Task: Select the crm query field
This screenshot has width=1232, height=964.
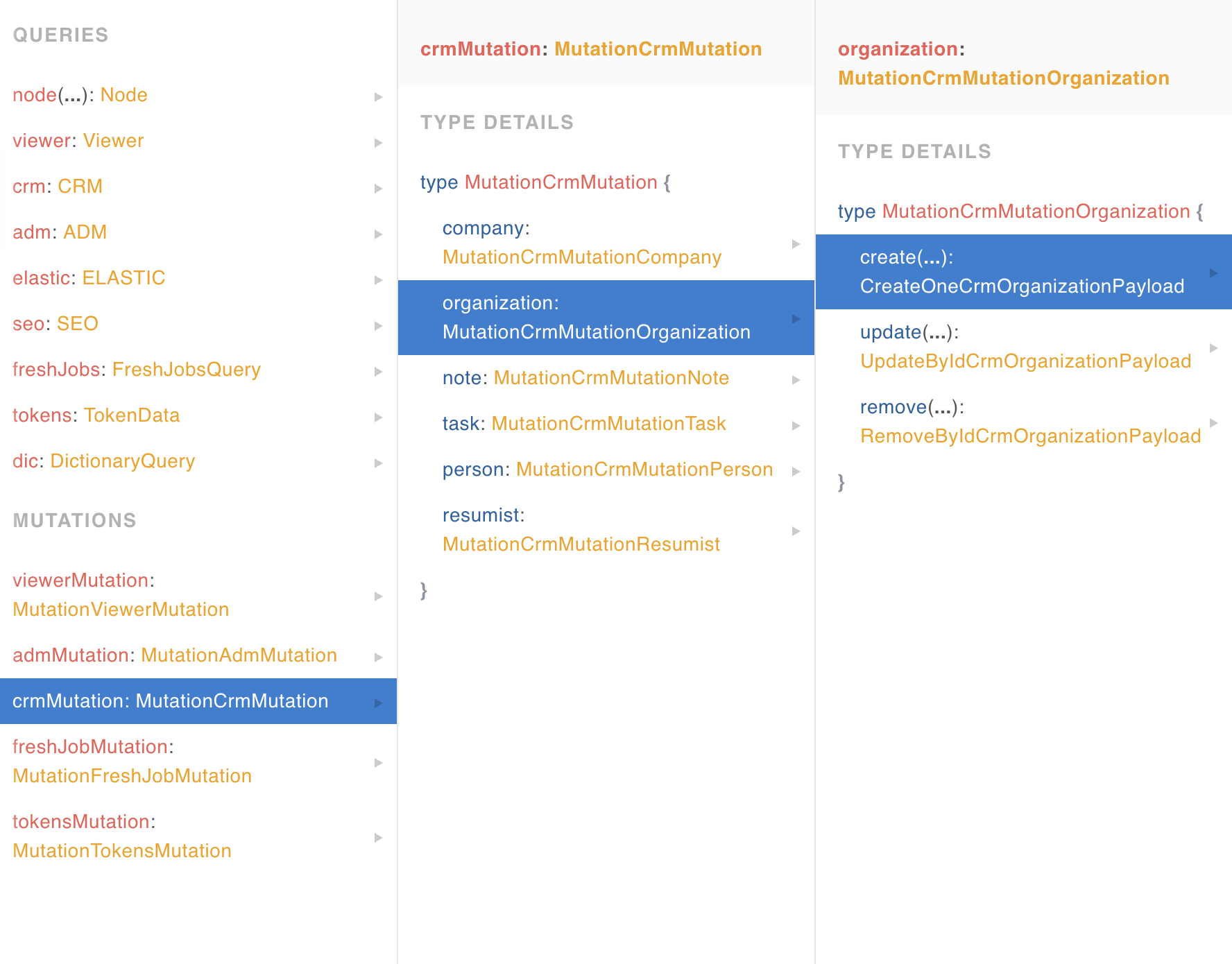Action: pyautogui.click(x=29, y=187)
